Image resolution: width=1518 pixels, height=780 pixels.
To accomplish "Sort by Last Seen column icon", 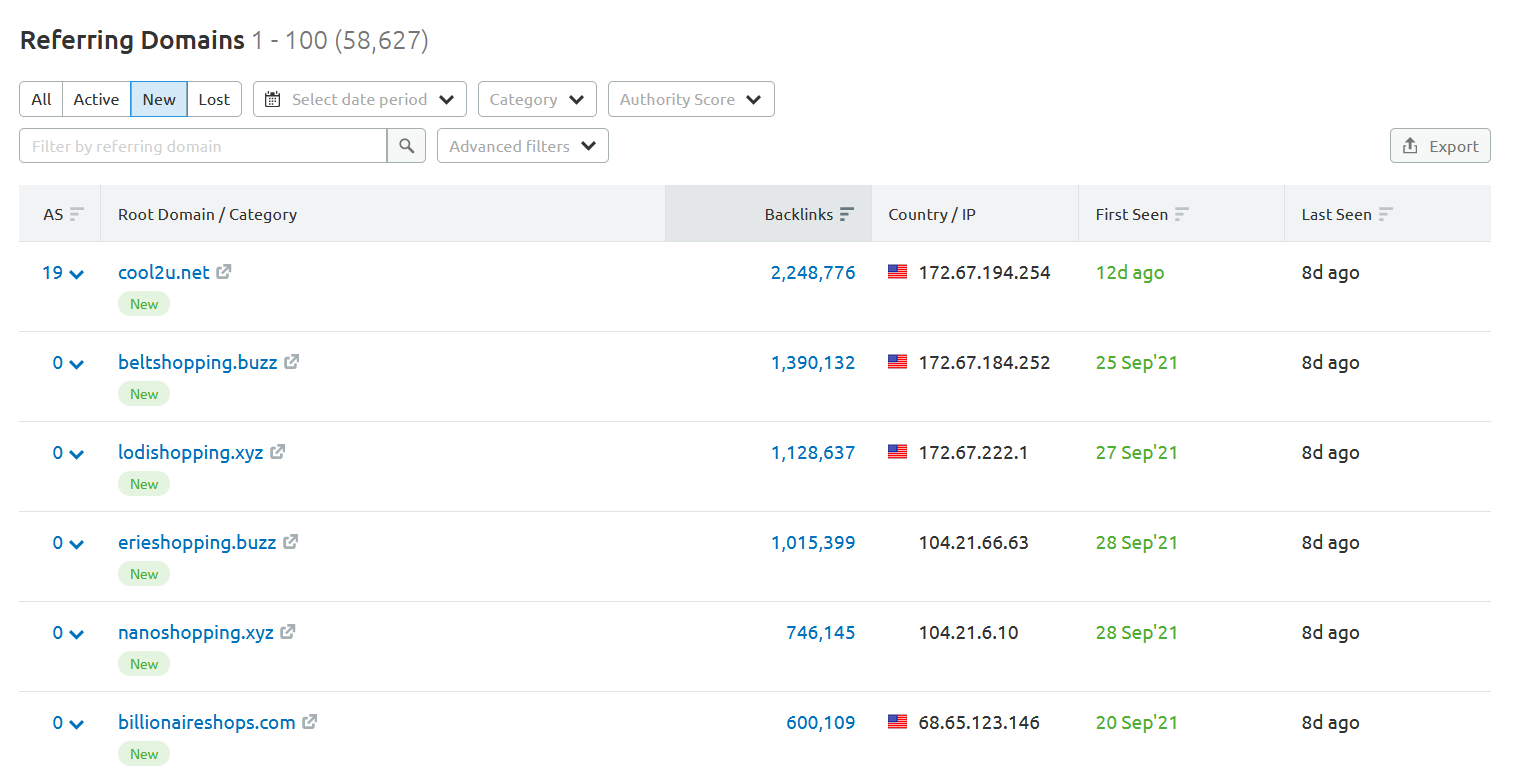I will click(1386, 214).
